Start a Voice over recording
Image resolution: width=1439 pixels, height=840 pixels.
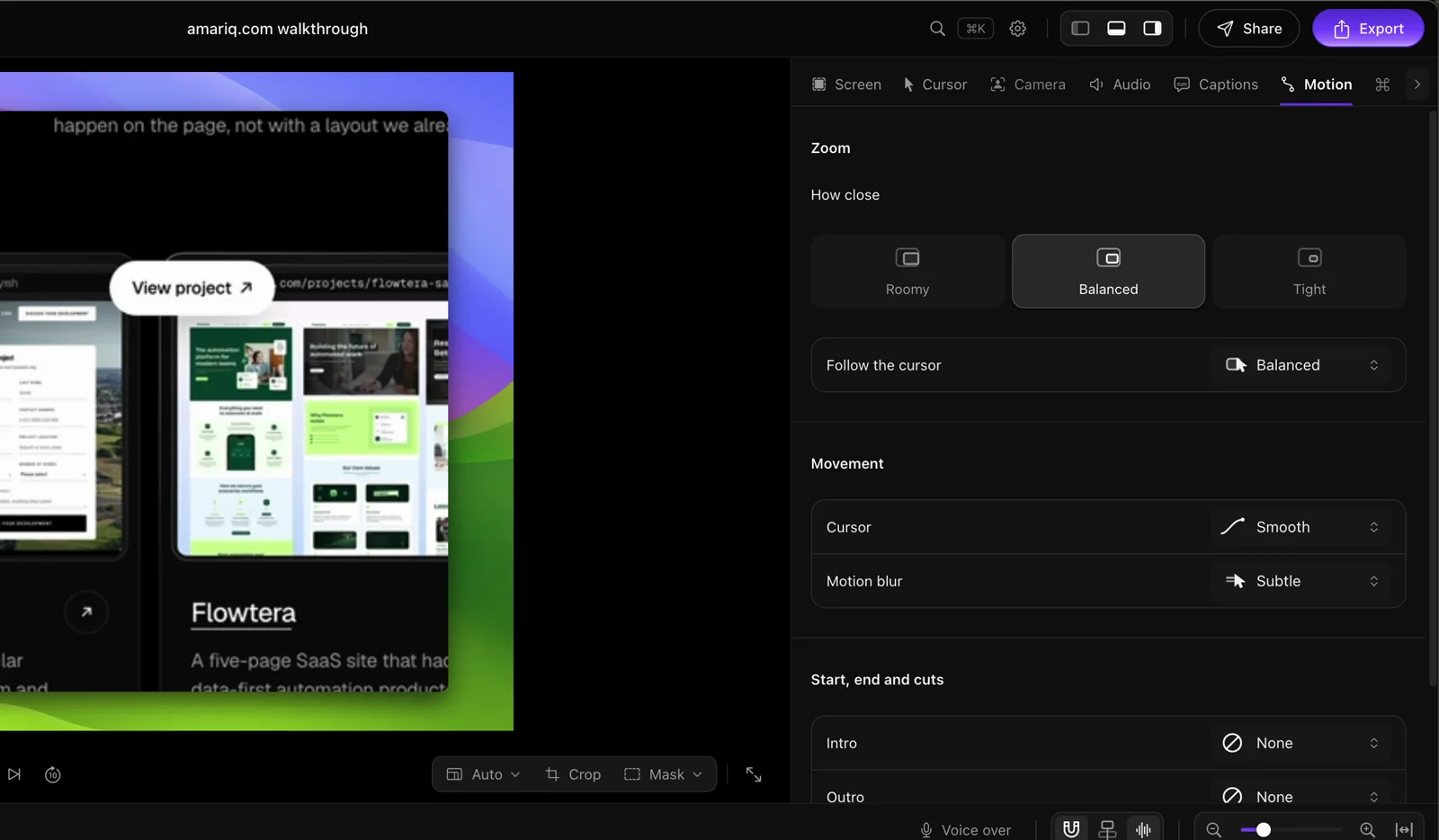coord(965,830)
